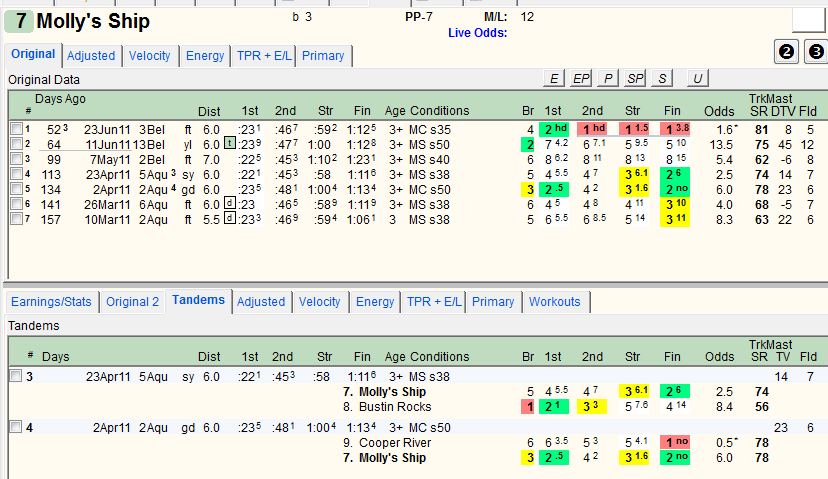The image size is (828, 479).
Task: Click the E running style button
Action: pyautogui.click(x=554, y=79)
